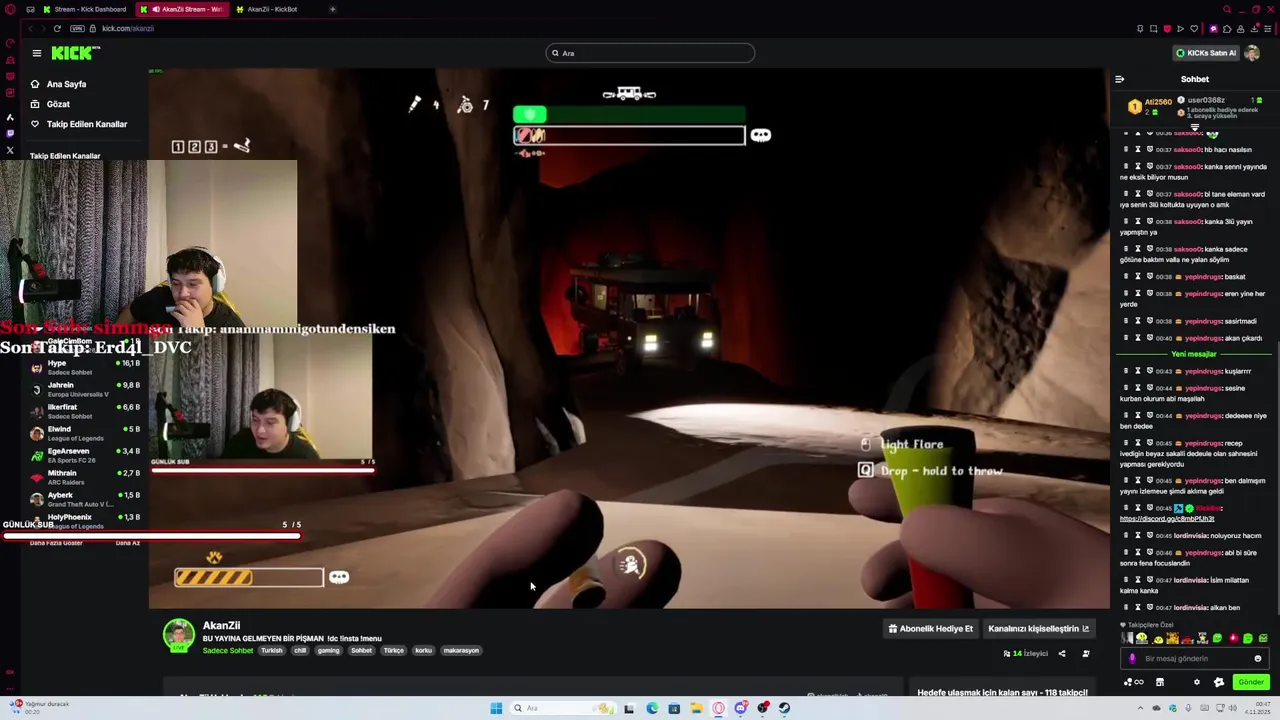Open Takip Edilen Kanallar page
1280x720 pixels.
(86, 124)
